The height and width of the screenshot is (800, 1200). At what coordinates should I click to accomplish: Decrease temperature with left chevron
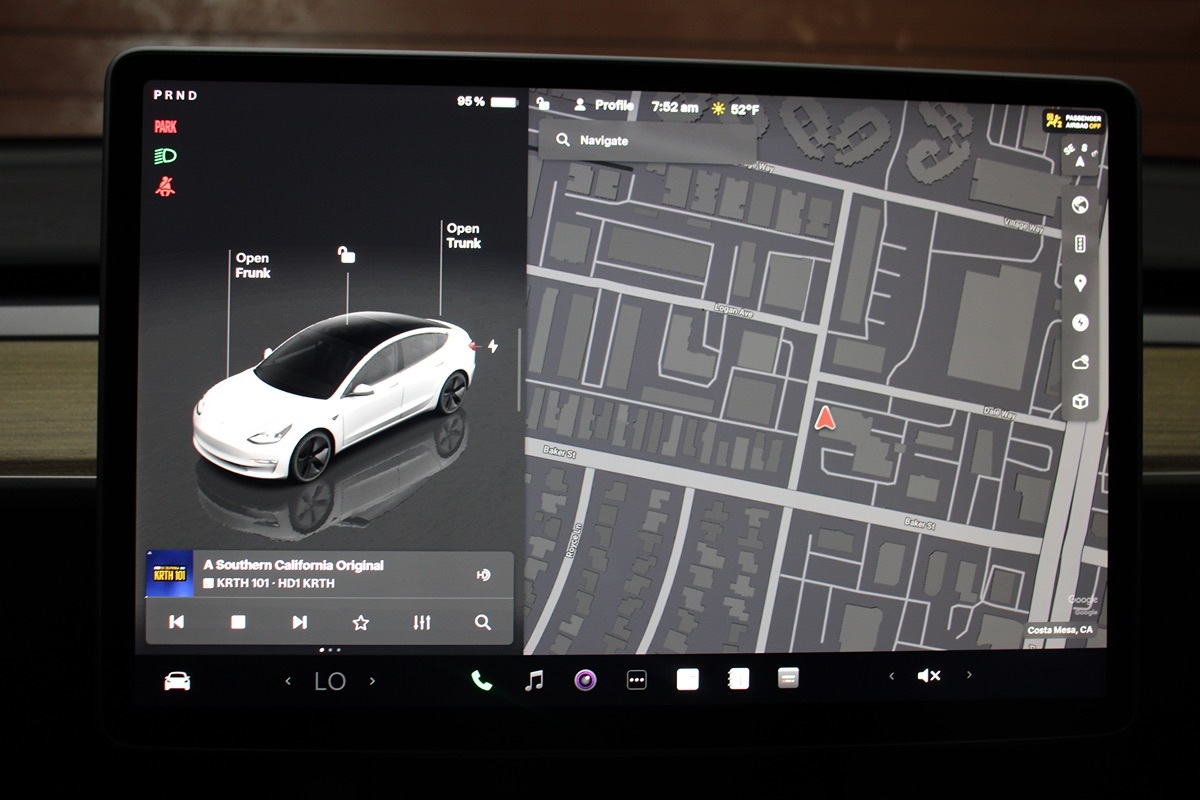click(288, 681)
